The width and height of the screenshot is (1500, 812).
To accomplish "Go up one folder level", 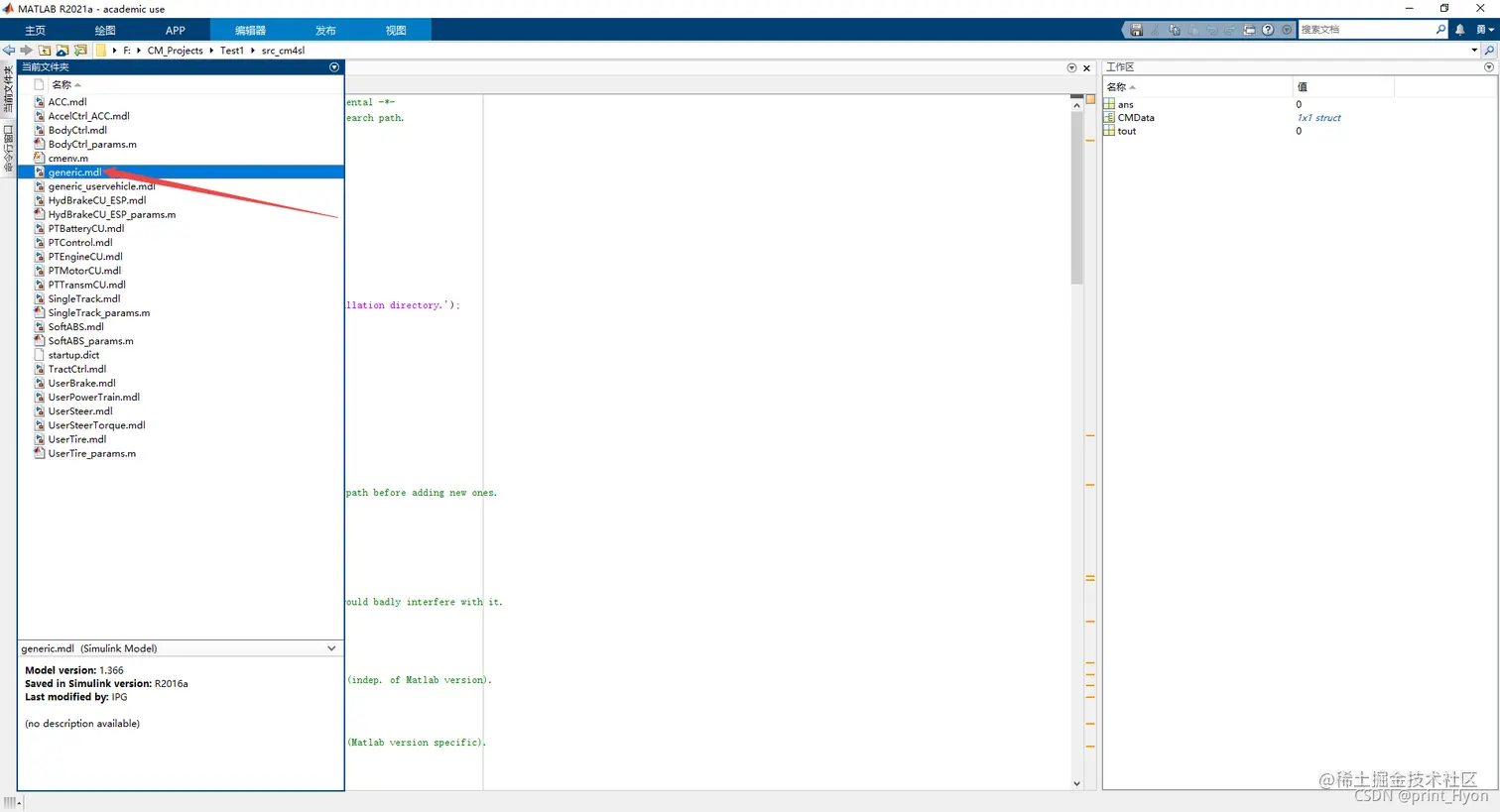I will (45, 50).
